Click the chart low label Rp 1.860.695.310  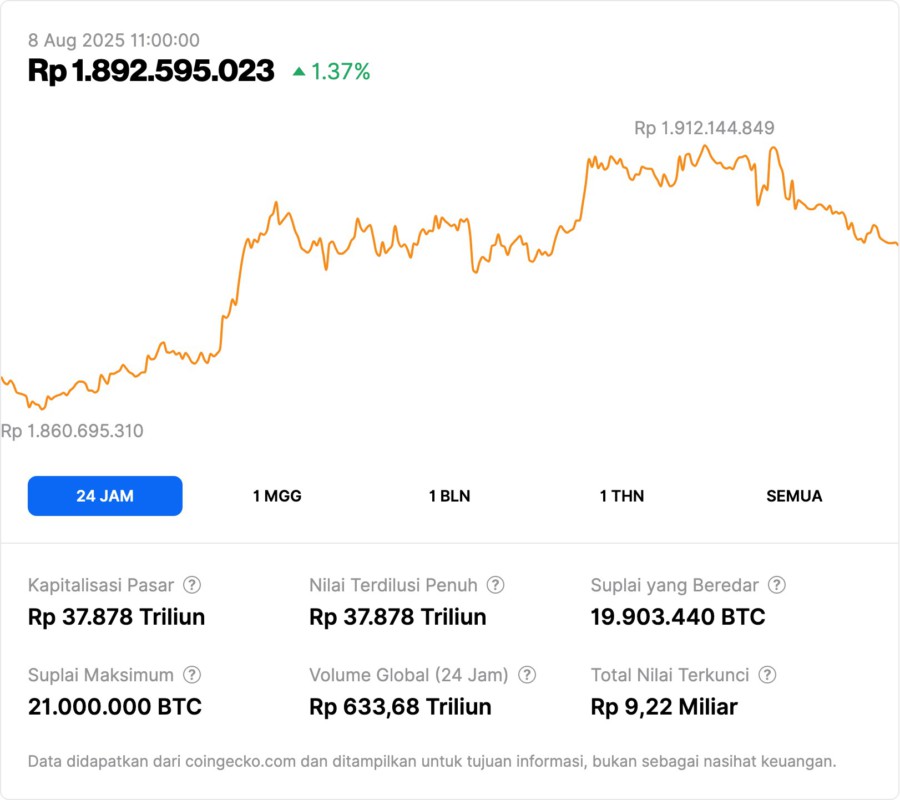click(72, 431)
